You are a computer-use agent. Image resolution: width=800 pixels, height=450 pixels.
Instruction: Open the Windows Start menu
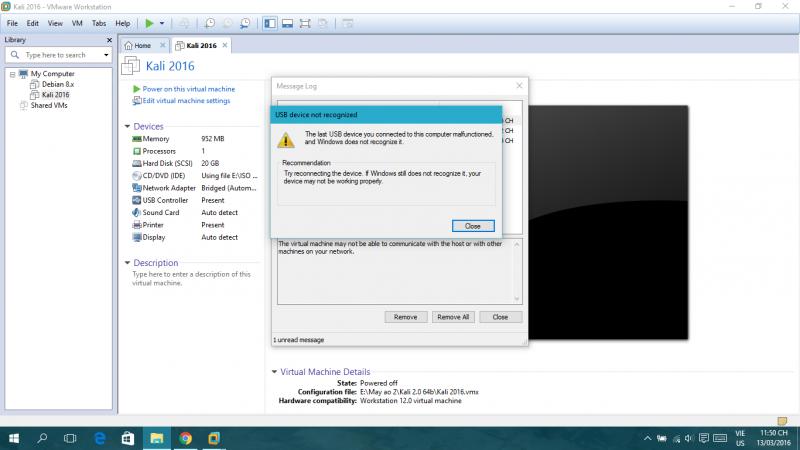click(x=14, y=438)
